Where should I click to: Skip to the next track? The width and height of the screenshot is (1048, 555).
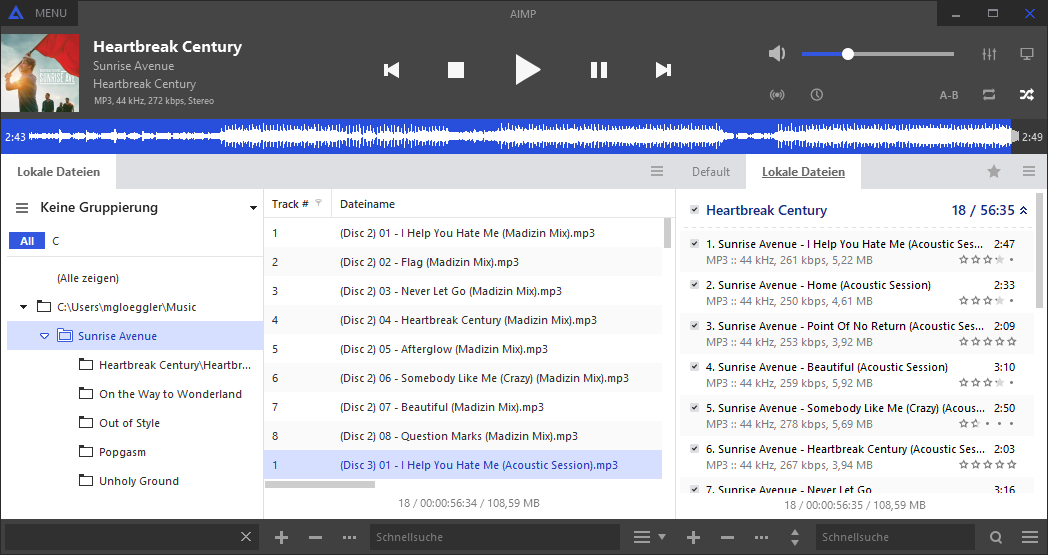click(663, 69)
